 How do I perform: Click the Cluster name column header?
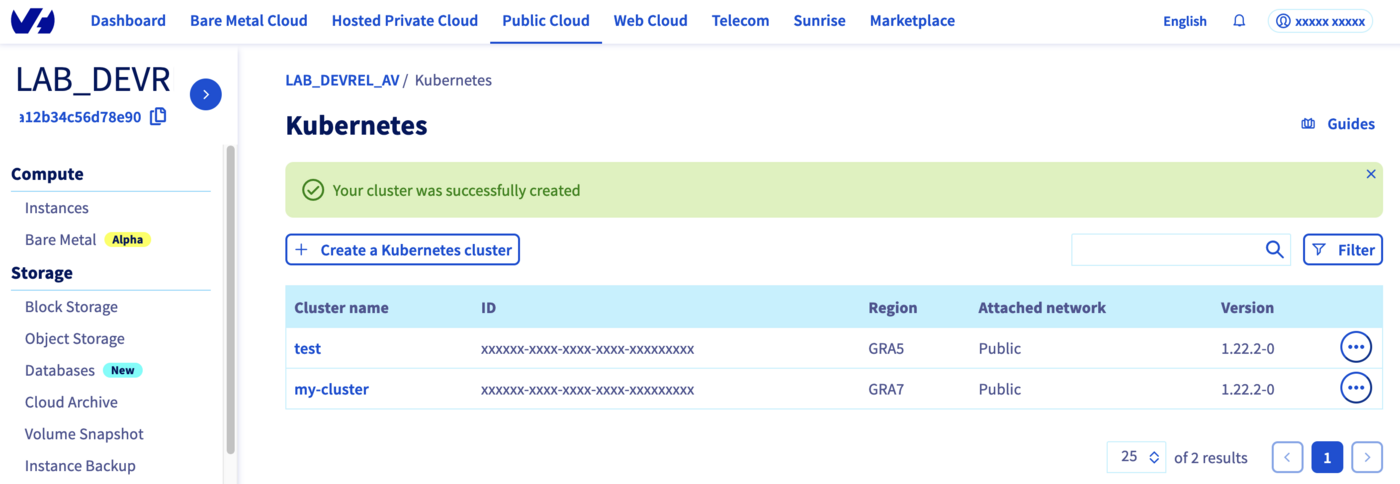tap(341, 308)
